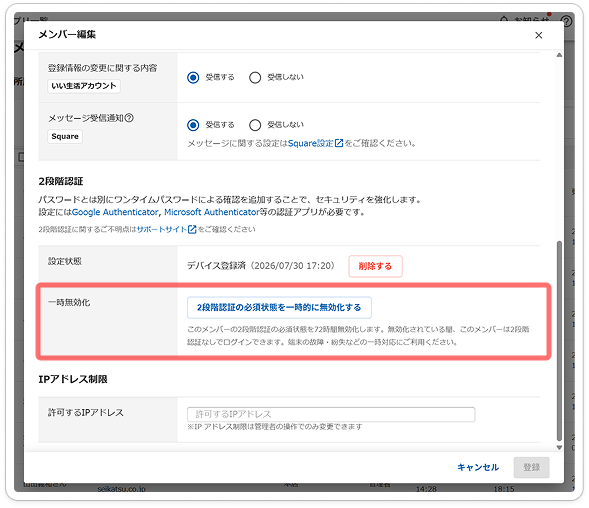This screenshot has width=589, height=508.
Task: Open the external link icon after Square設定
Action: [339, 143]
